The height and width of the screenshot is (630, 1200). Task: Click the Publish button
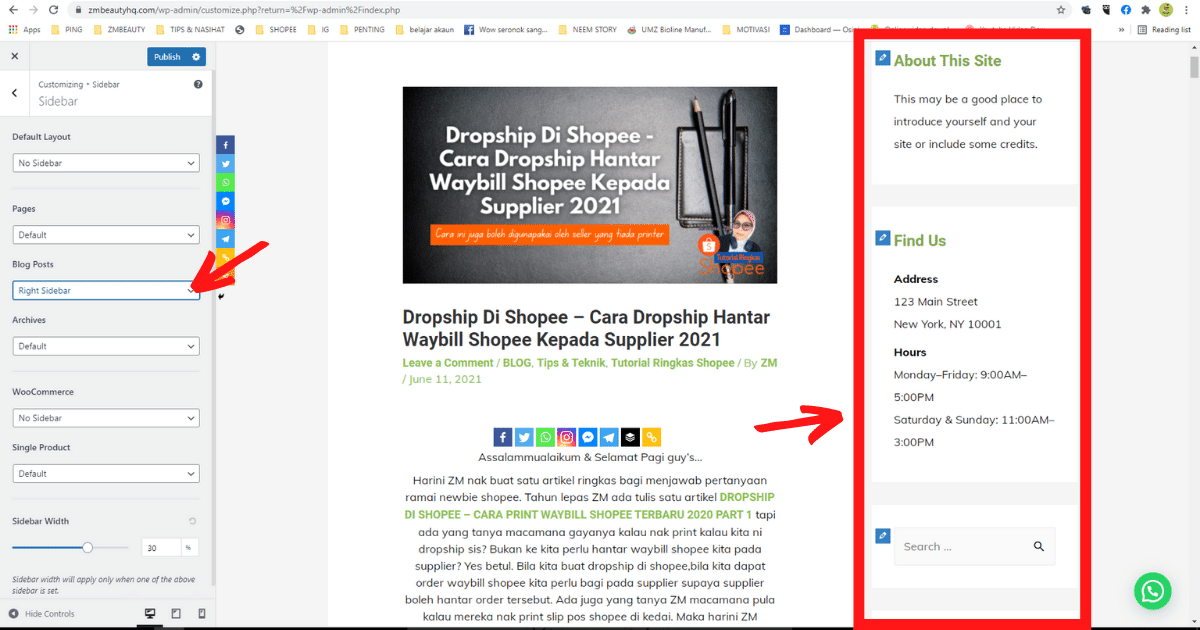[167, 57]
